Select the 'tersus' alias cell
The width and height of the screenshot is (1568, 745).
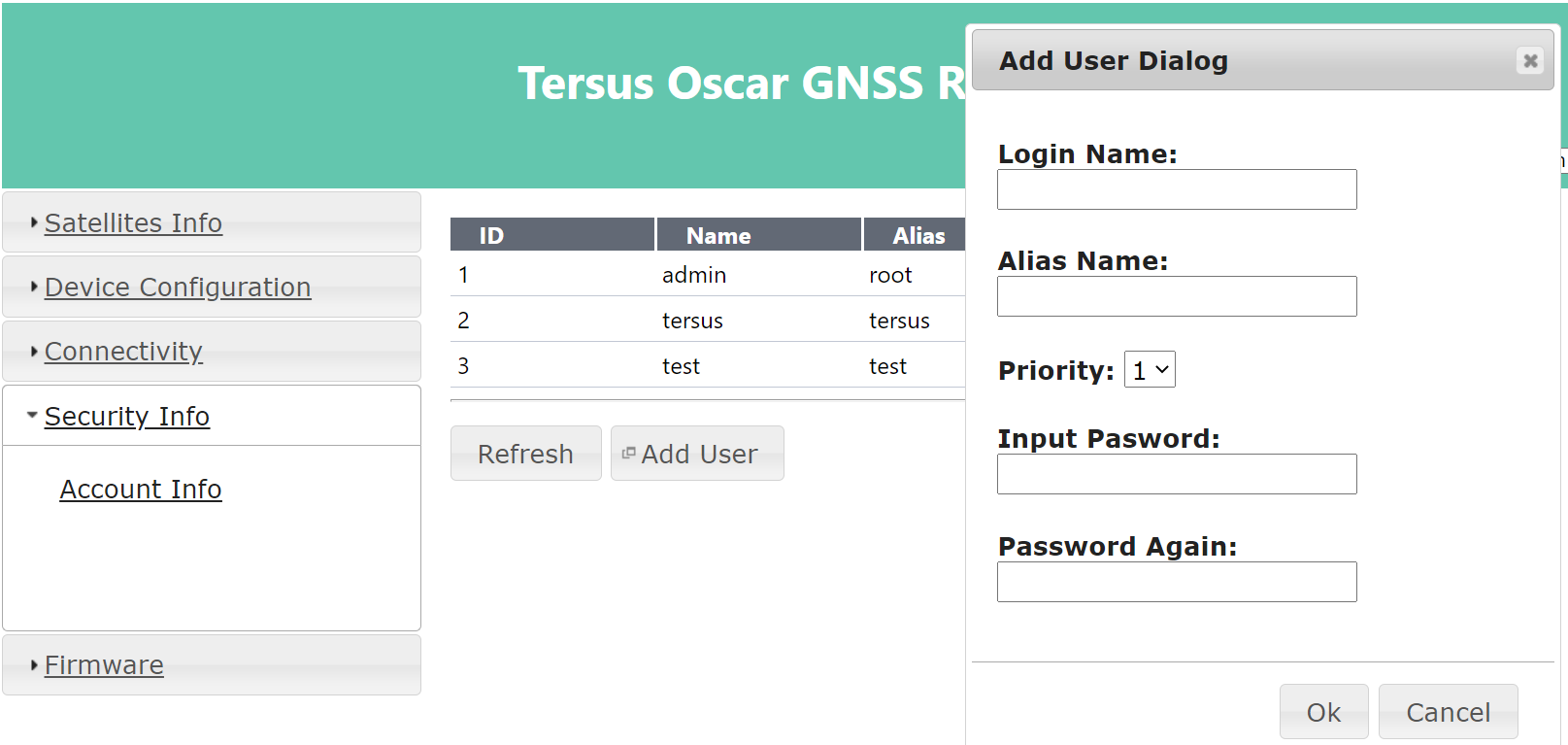tap(899, 321)
